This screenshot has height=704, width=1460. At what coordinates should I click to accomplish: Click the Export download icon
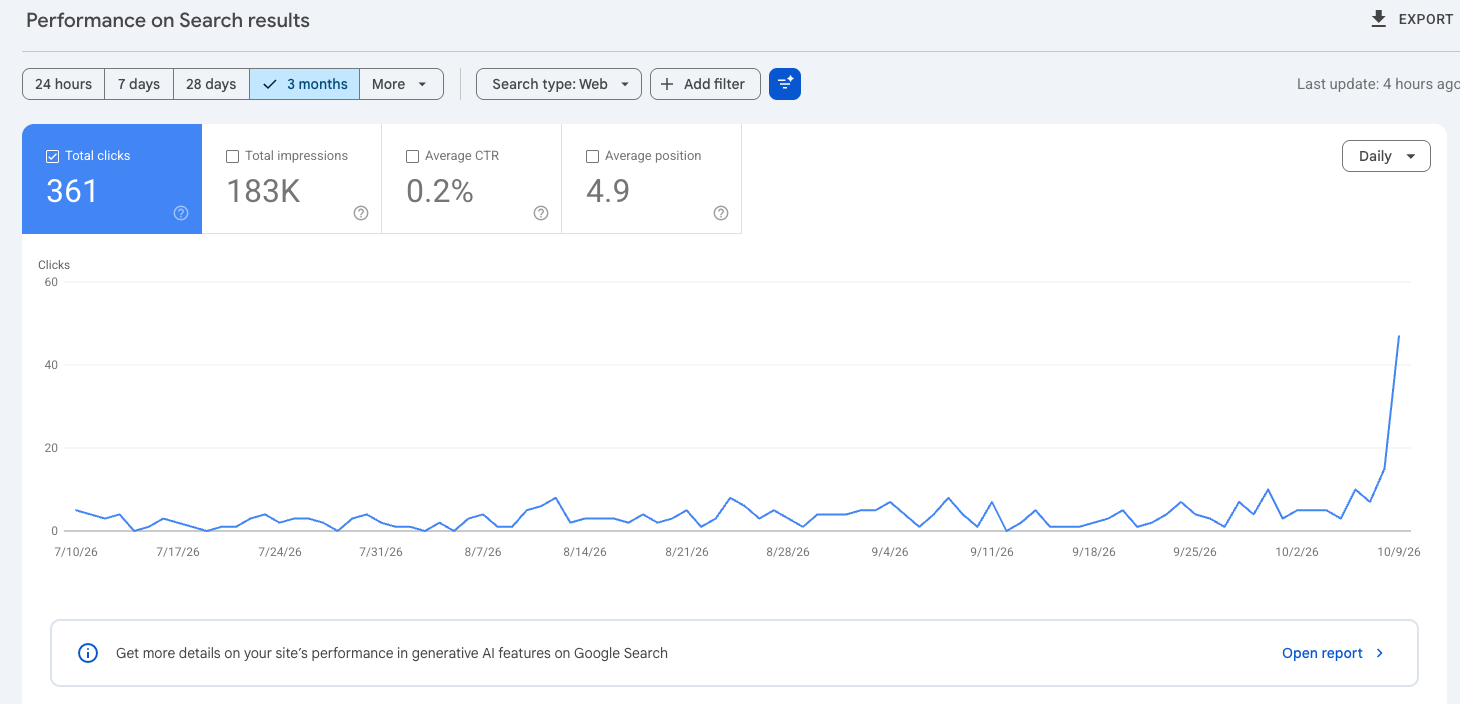pyautogui.click(x=1379, y=19)
